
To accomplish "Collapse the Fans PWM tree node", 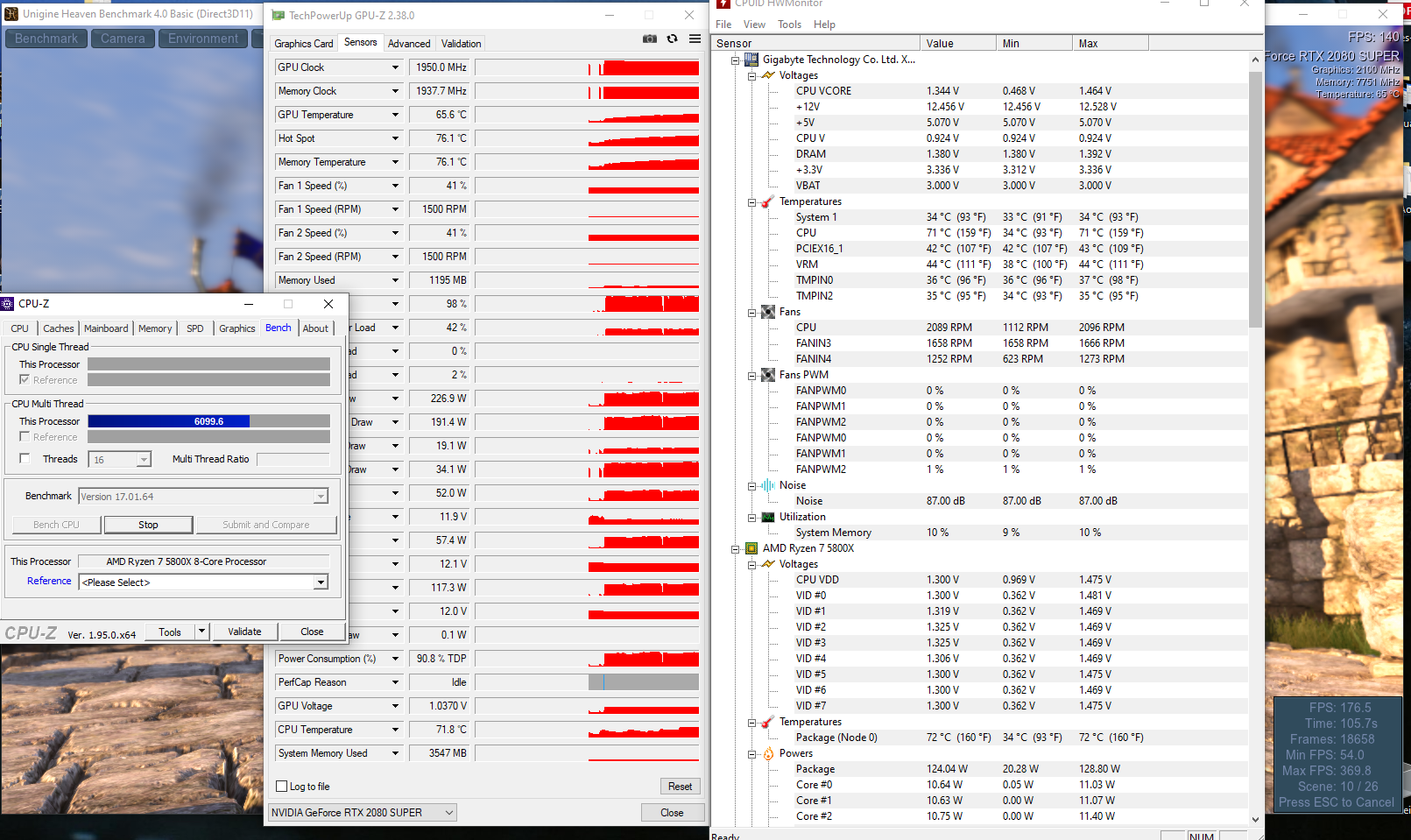I will click(751, 375).
